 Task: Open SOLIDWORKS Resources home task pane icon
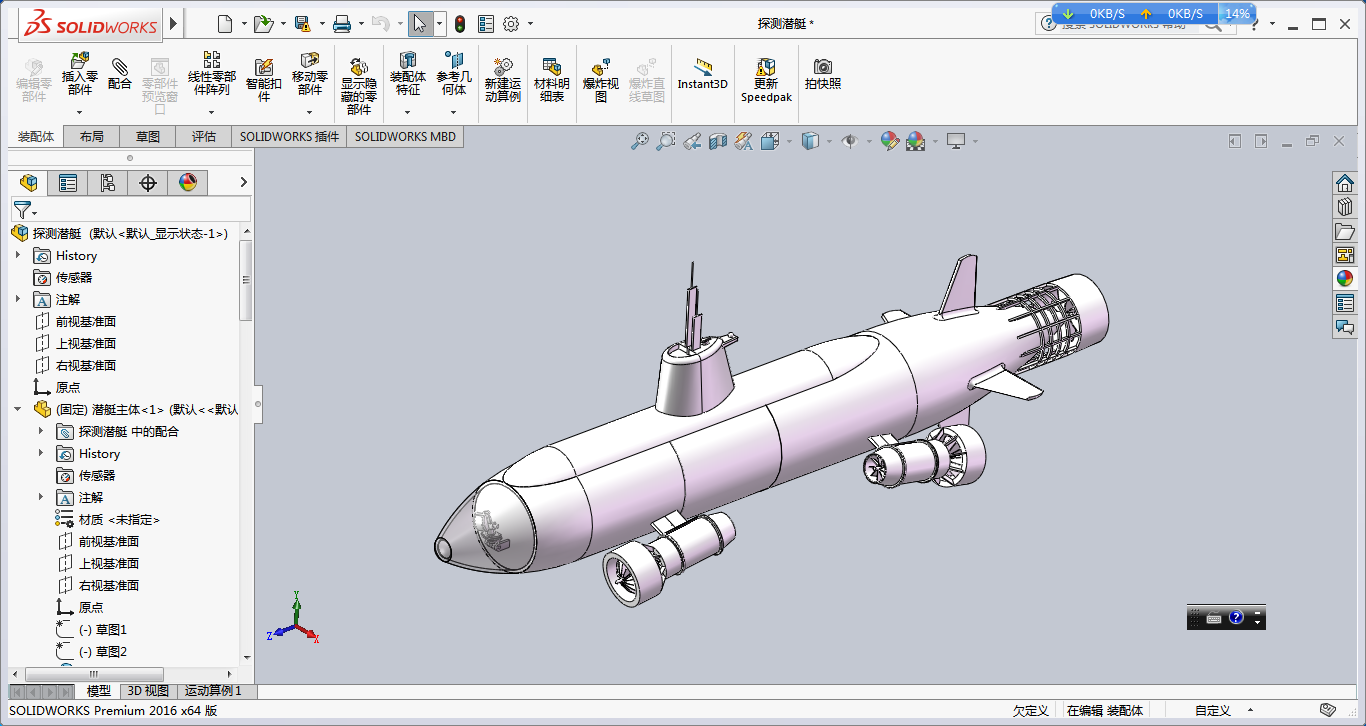tap(1345, 182)
